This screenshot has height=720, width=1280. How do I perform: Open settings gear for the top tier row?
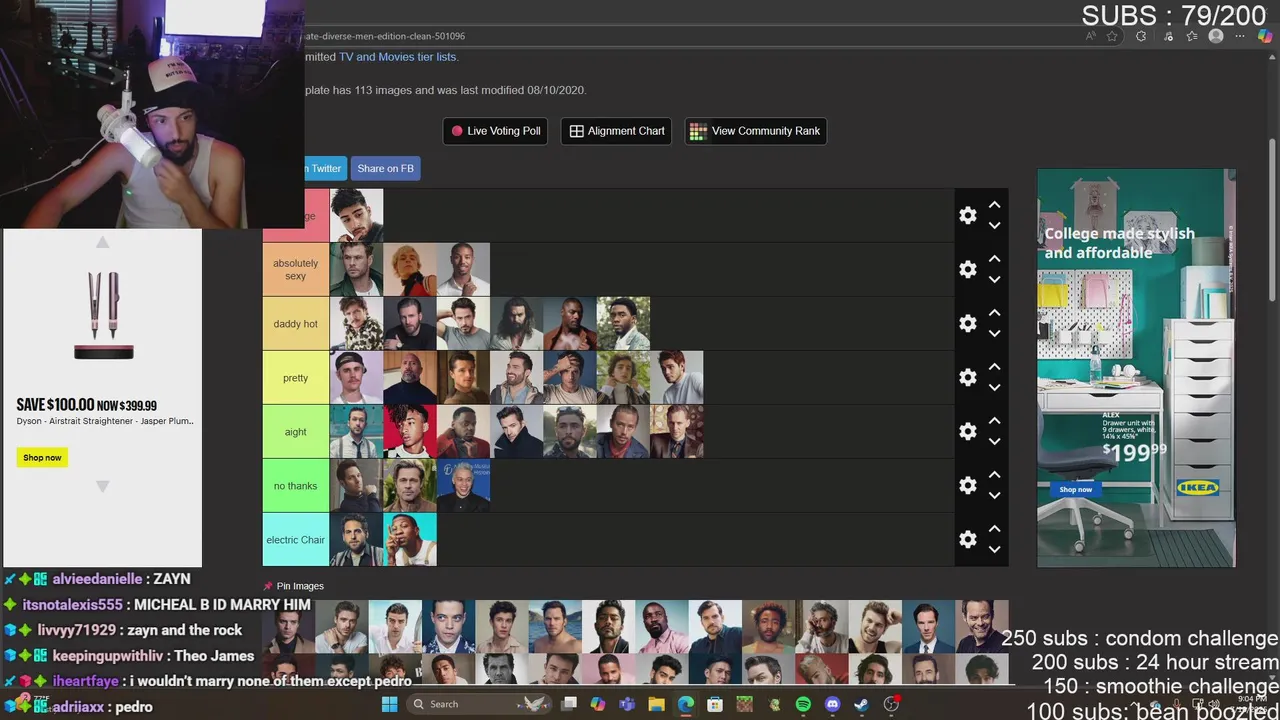pyautogui.click(x=968, y=216)
